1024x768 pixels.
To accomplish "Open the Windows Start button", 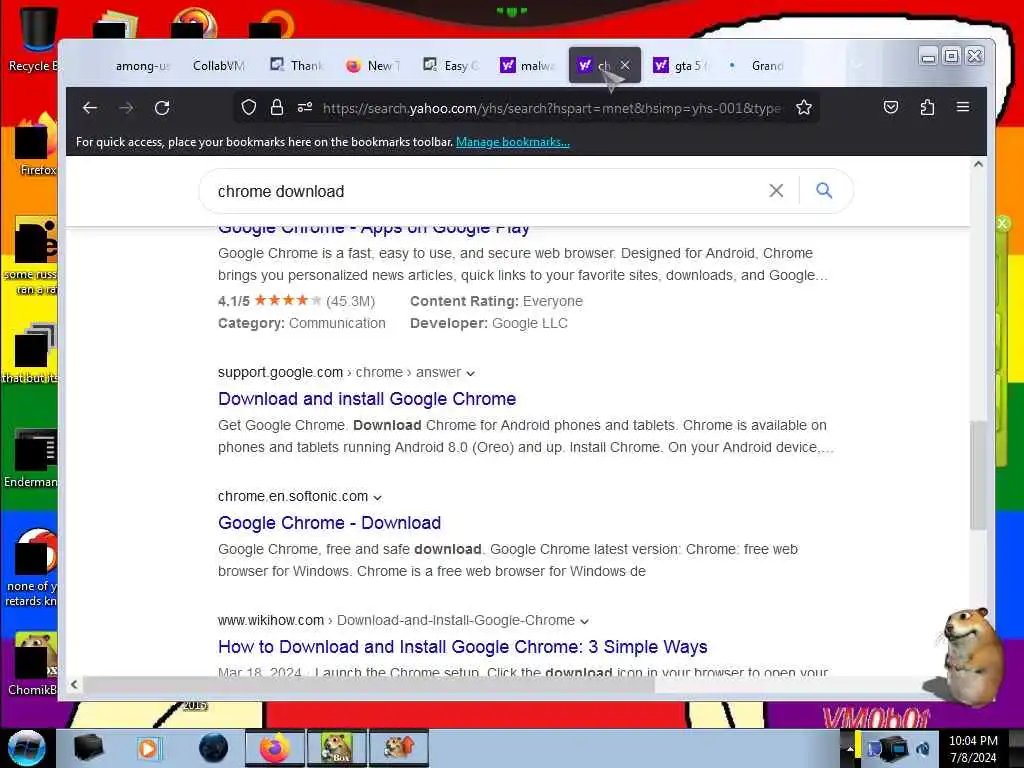I will tap(27, 748).
